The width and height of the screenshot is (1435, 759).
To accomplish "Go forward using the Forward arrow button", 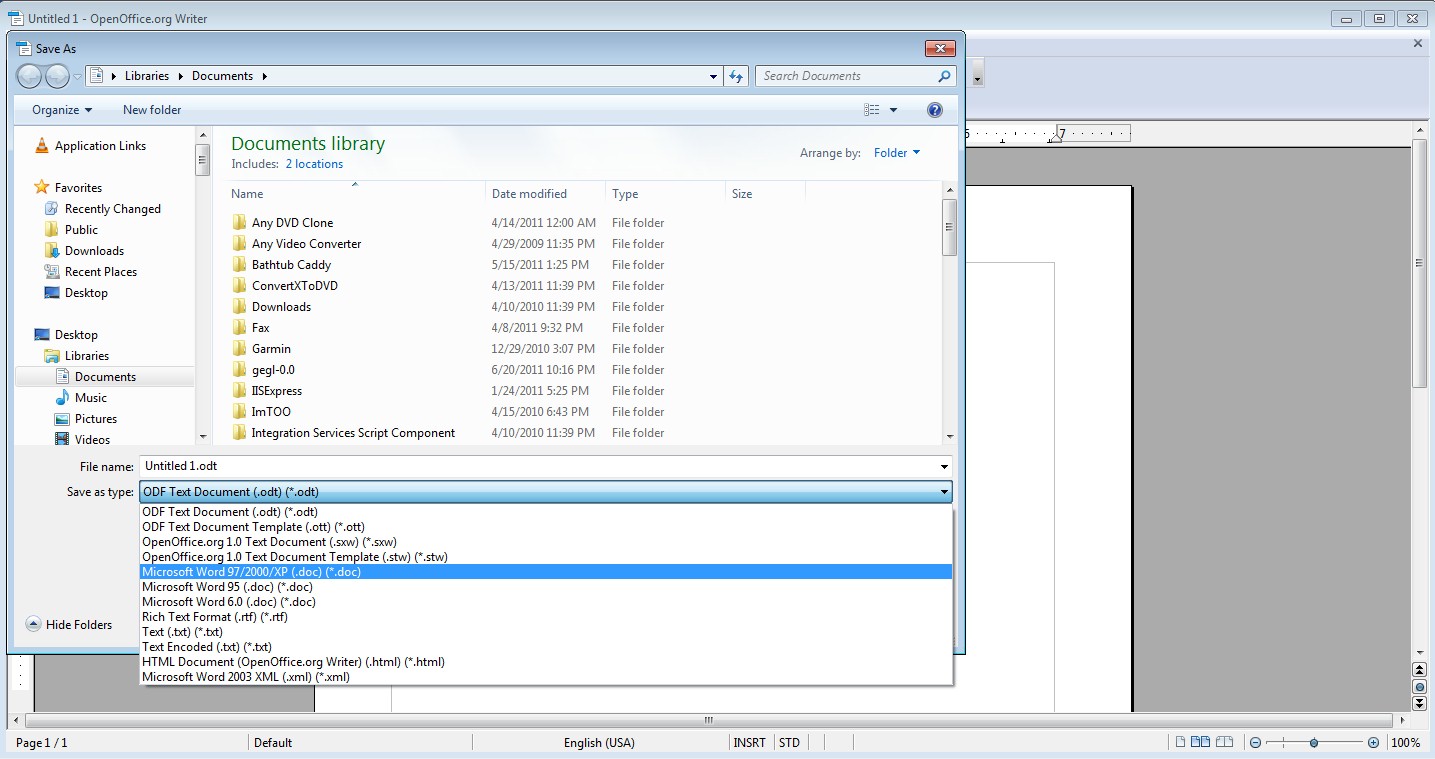I will click(x=57, y=76).
